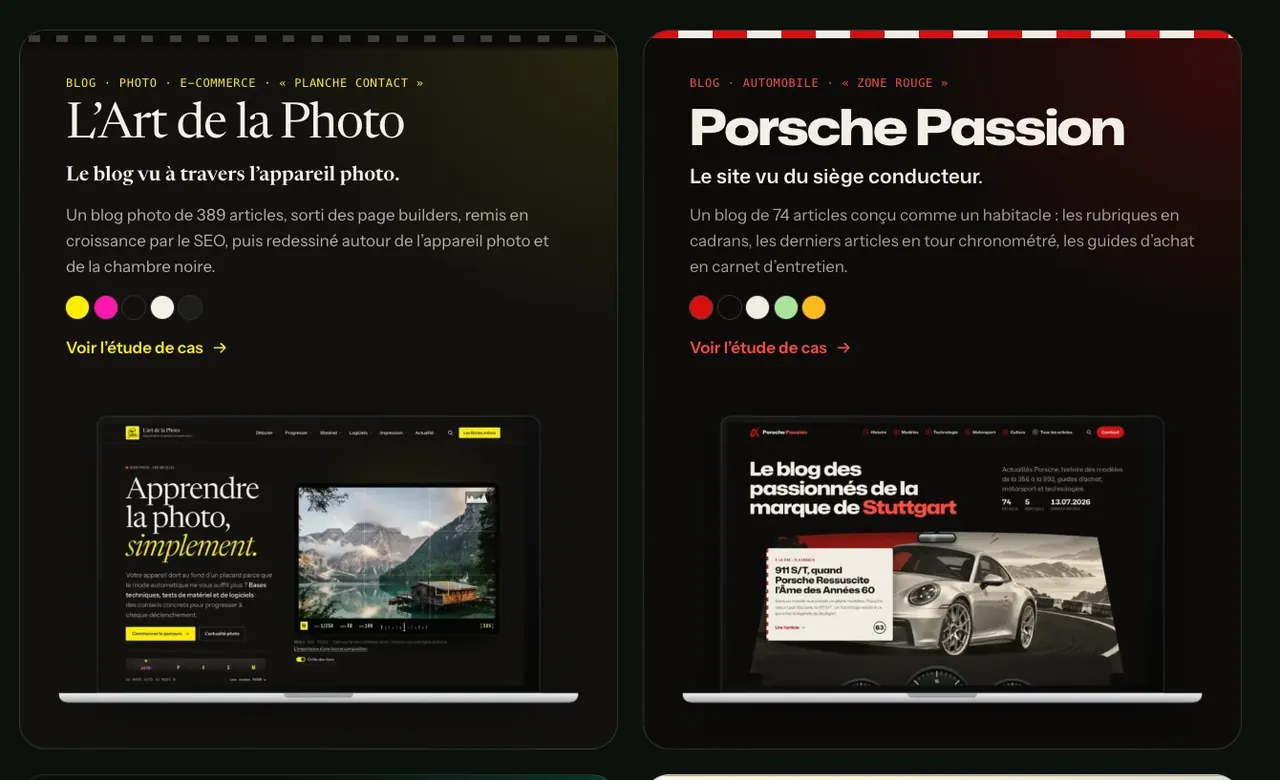The height and width of the screenshot is (780, 1280).
Task: Click the "Apprendre la photo, simplement." headline
Action: [x=192, y=518]
